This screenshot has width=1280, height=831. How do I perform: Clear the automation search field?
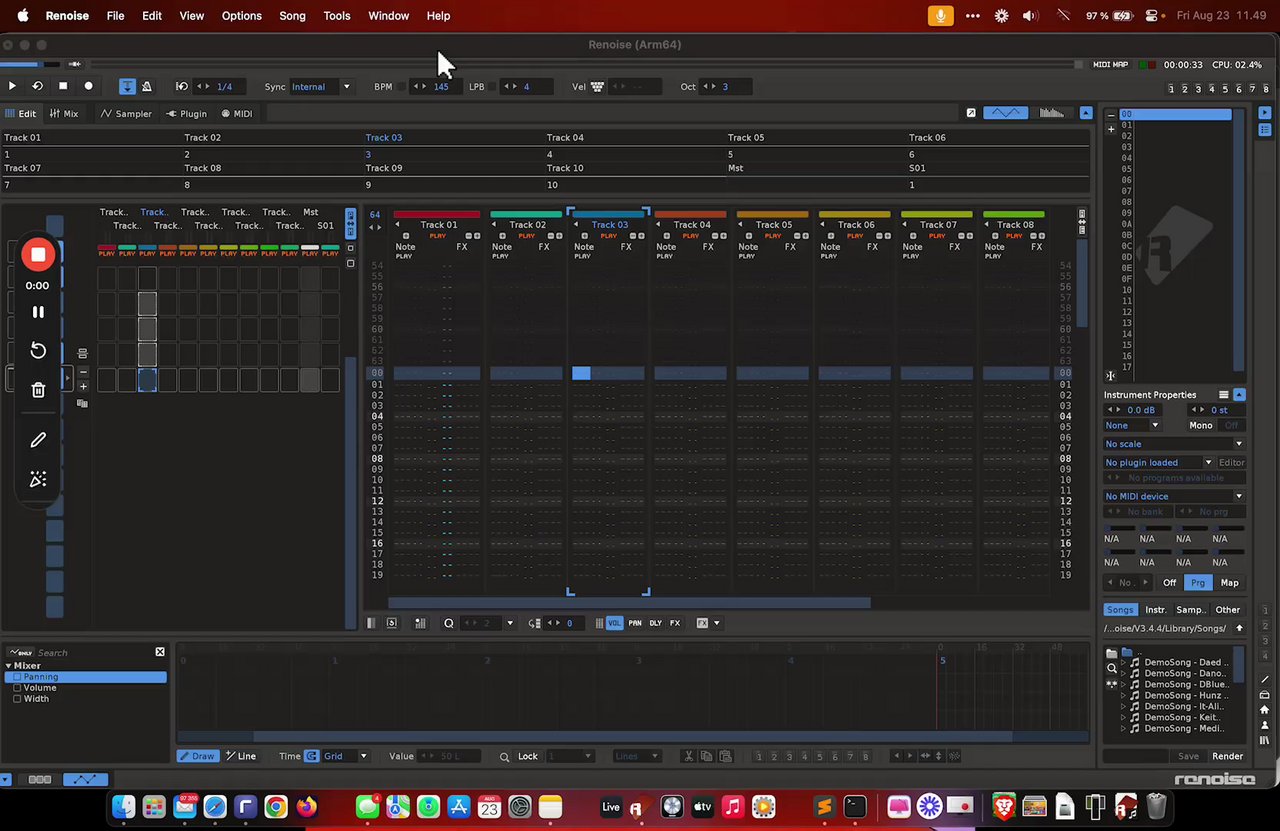(160, 652)
